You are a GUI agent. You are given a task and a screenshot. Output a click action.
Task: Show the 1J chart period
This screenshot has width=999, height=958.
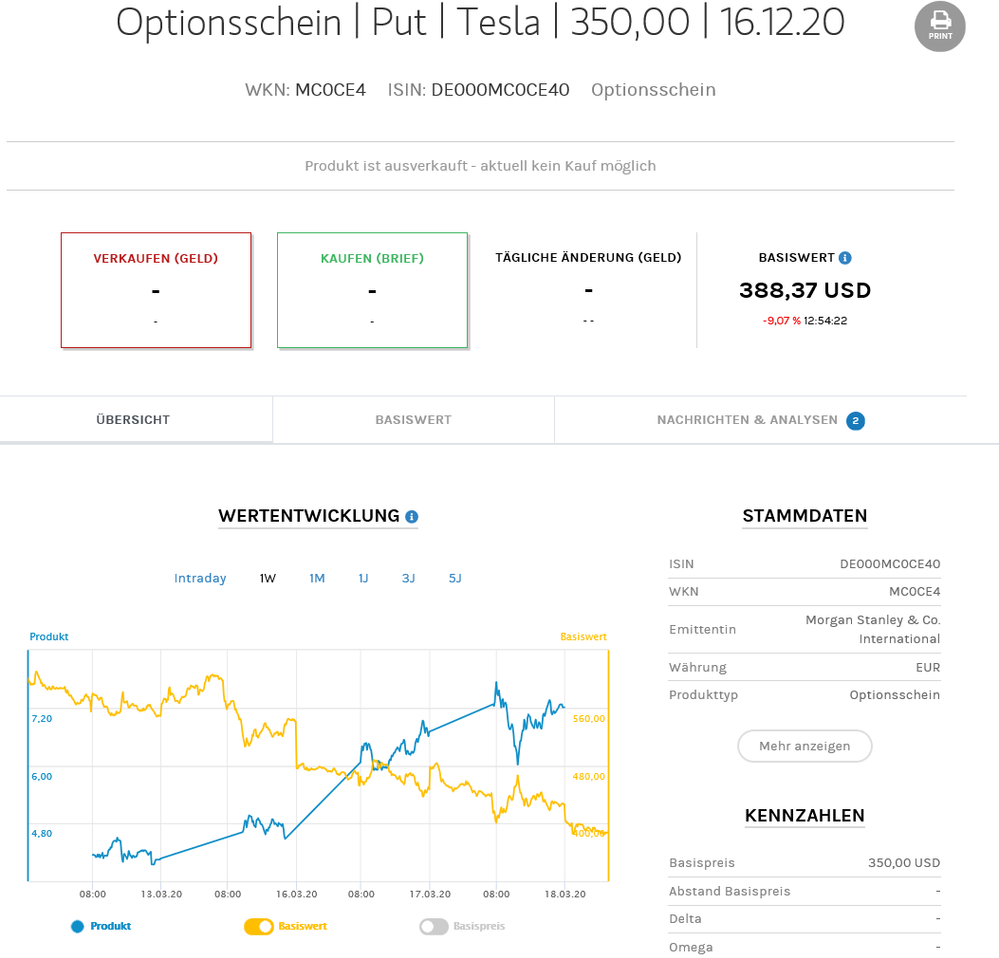coord(363,578)
